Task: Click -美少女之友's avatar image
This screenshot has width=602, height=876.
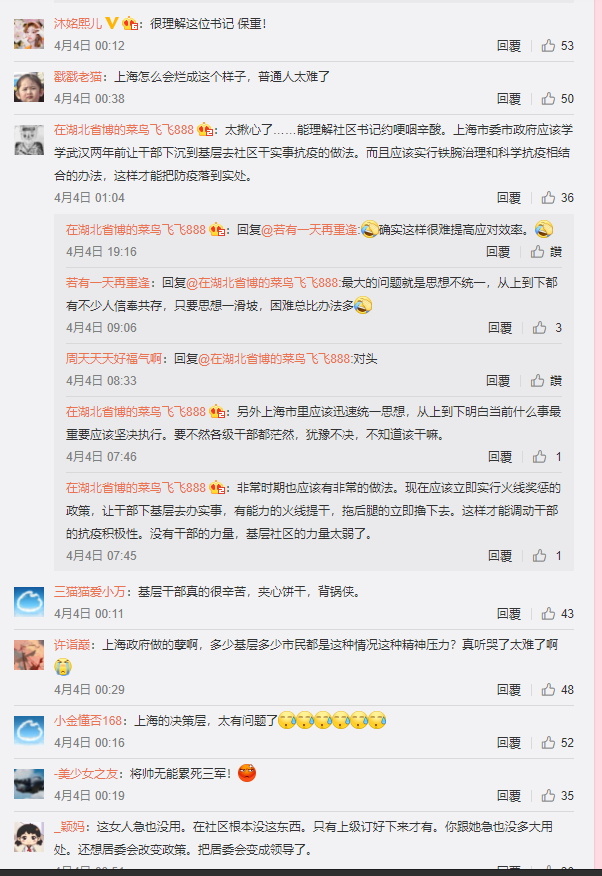Action: pos(29,784)
